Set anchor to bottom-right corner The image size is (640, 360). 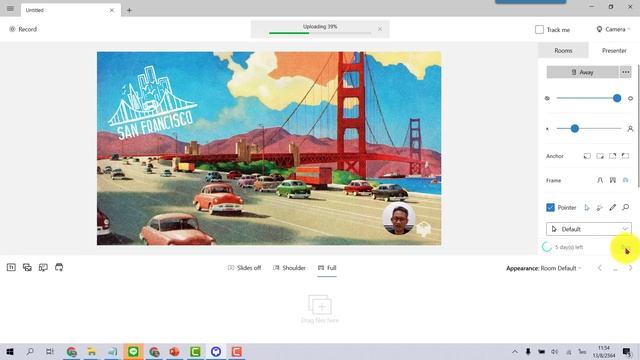coord(600,156)
